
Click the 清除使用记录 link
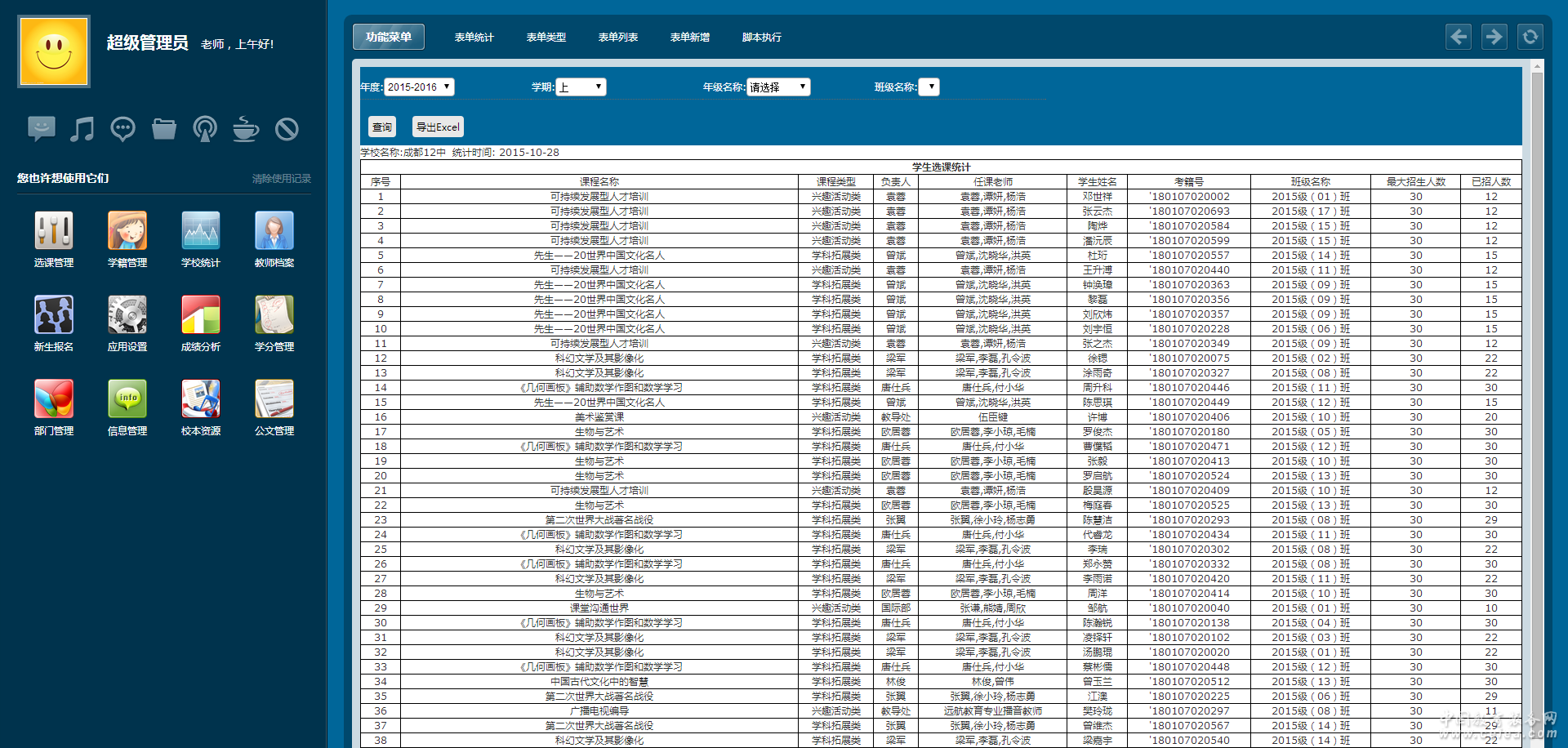(x=281, y=179)
